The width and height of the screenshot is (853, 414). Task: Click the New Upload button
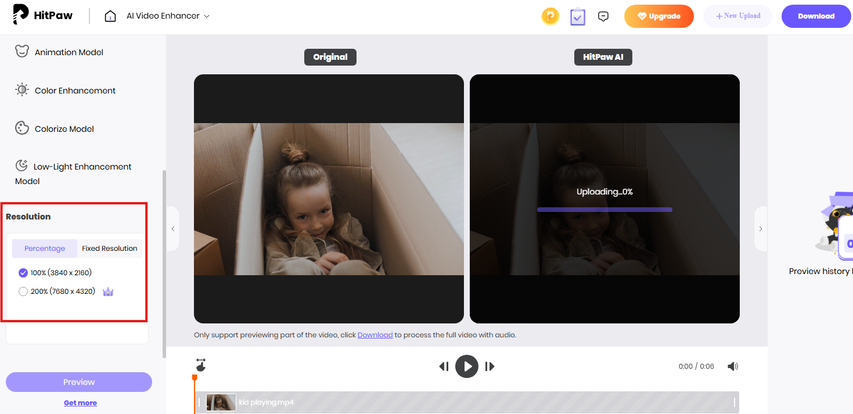738,16
